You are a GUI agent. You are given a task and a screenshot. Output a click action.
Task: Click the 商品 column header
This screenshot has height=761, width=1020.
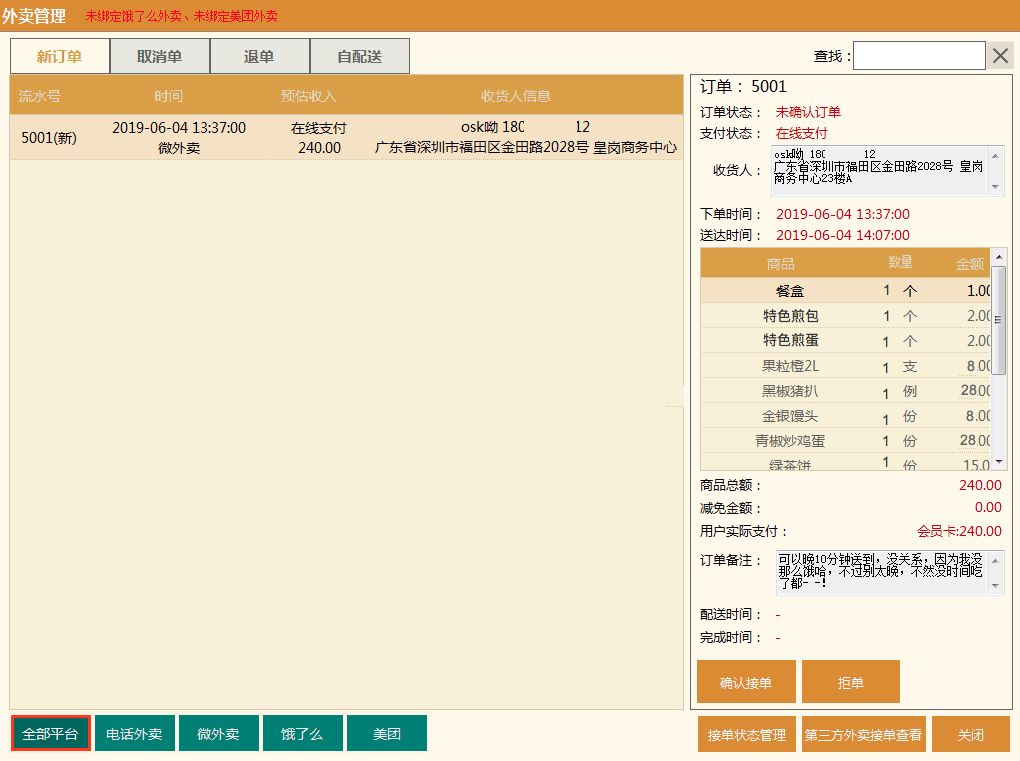[x=781, y=263]
